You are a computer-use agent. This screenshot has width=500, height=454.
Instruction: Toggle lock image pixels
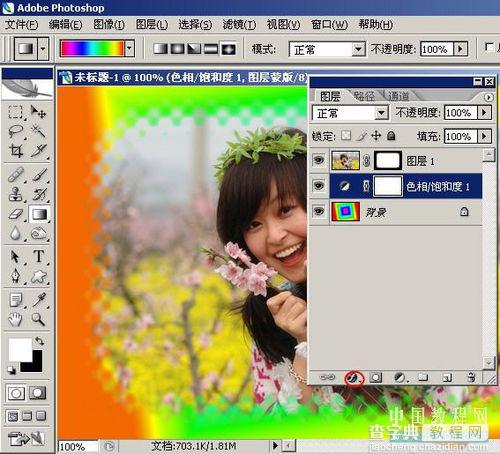tap(361, 135)
